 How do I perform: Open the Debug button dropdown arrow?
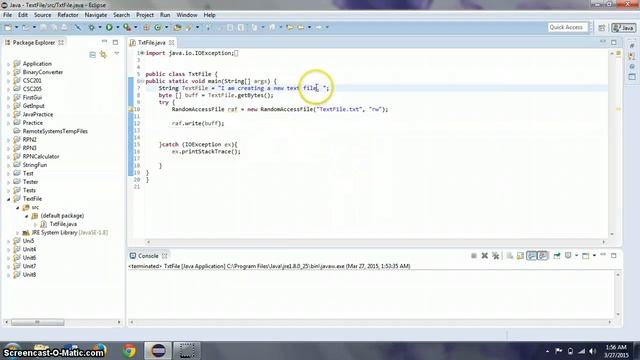point(100,27)
